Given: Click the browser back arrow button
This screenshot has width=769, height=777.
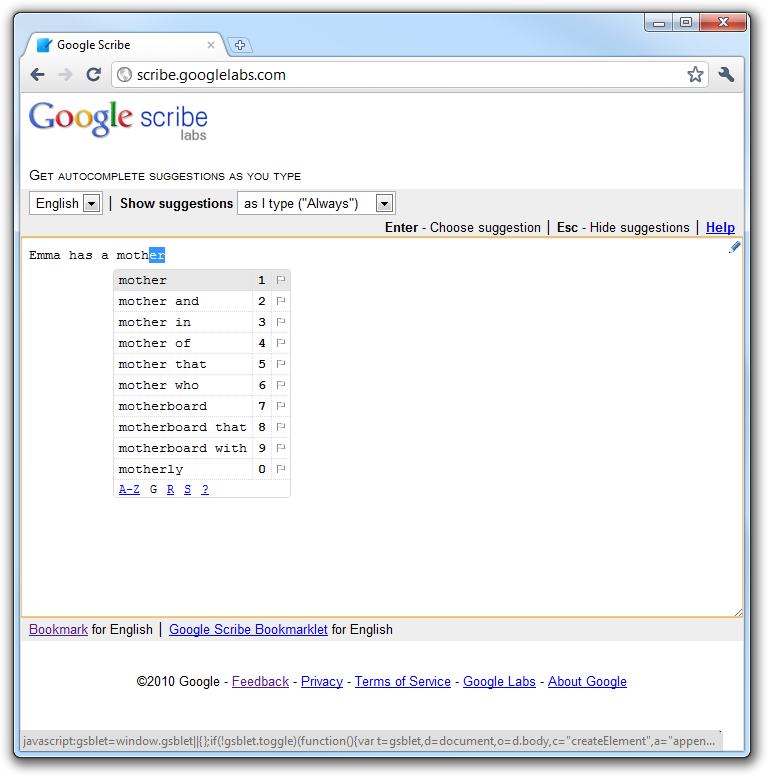Looking at the screenshot, I should pos(37,75).
